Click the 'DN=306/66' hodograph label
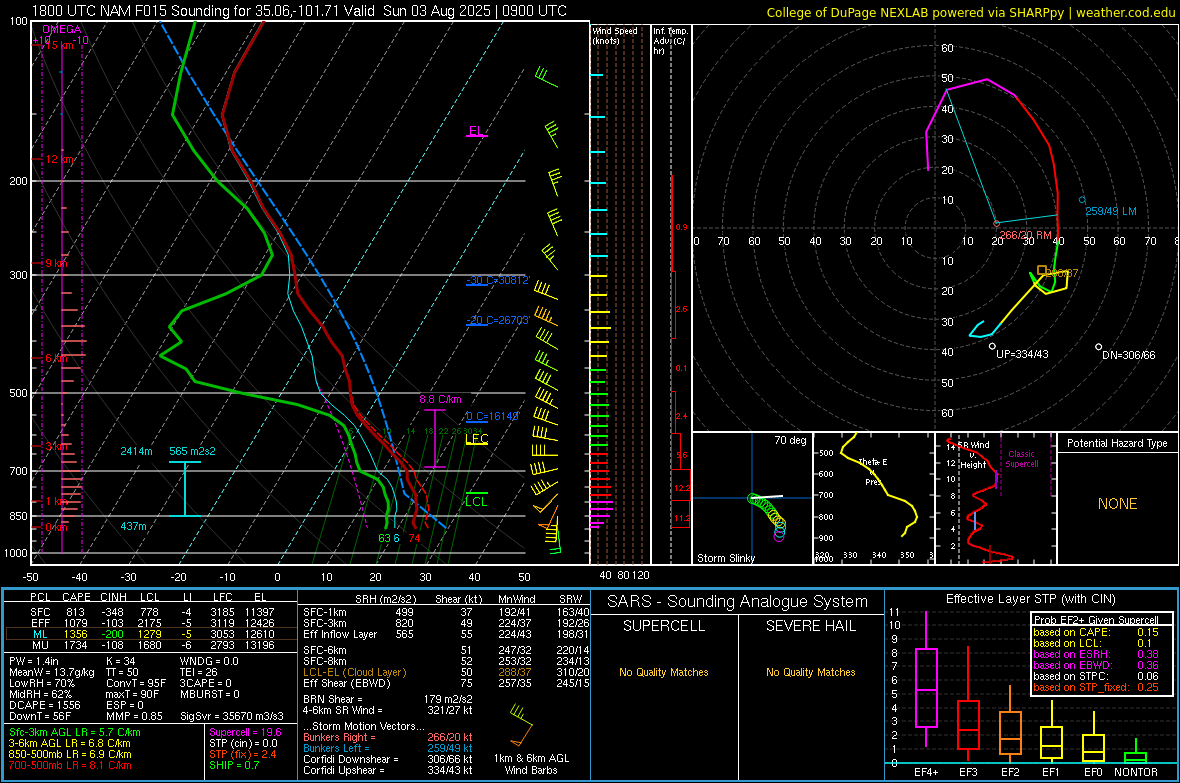 click(1129, 355)
